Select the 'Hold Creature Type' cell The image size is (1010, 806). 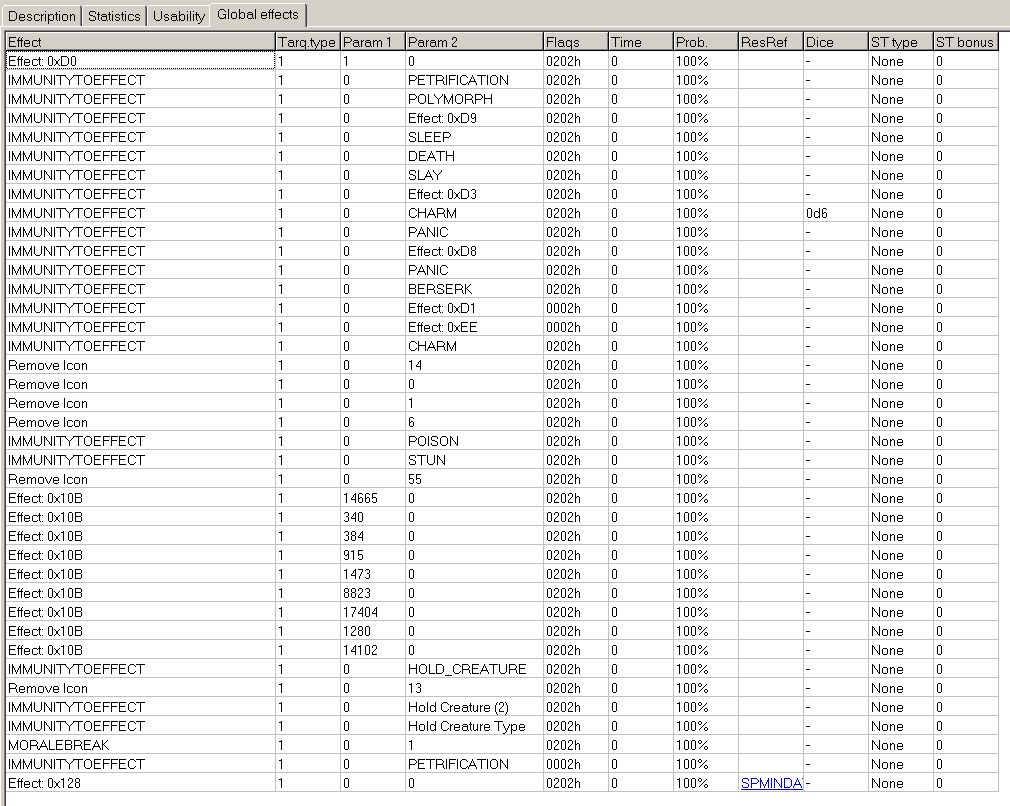[x=474, y=727]
